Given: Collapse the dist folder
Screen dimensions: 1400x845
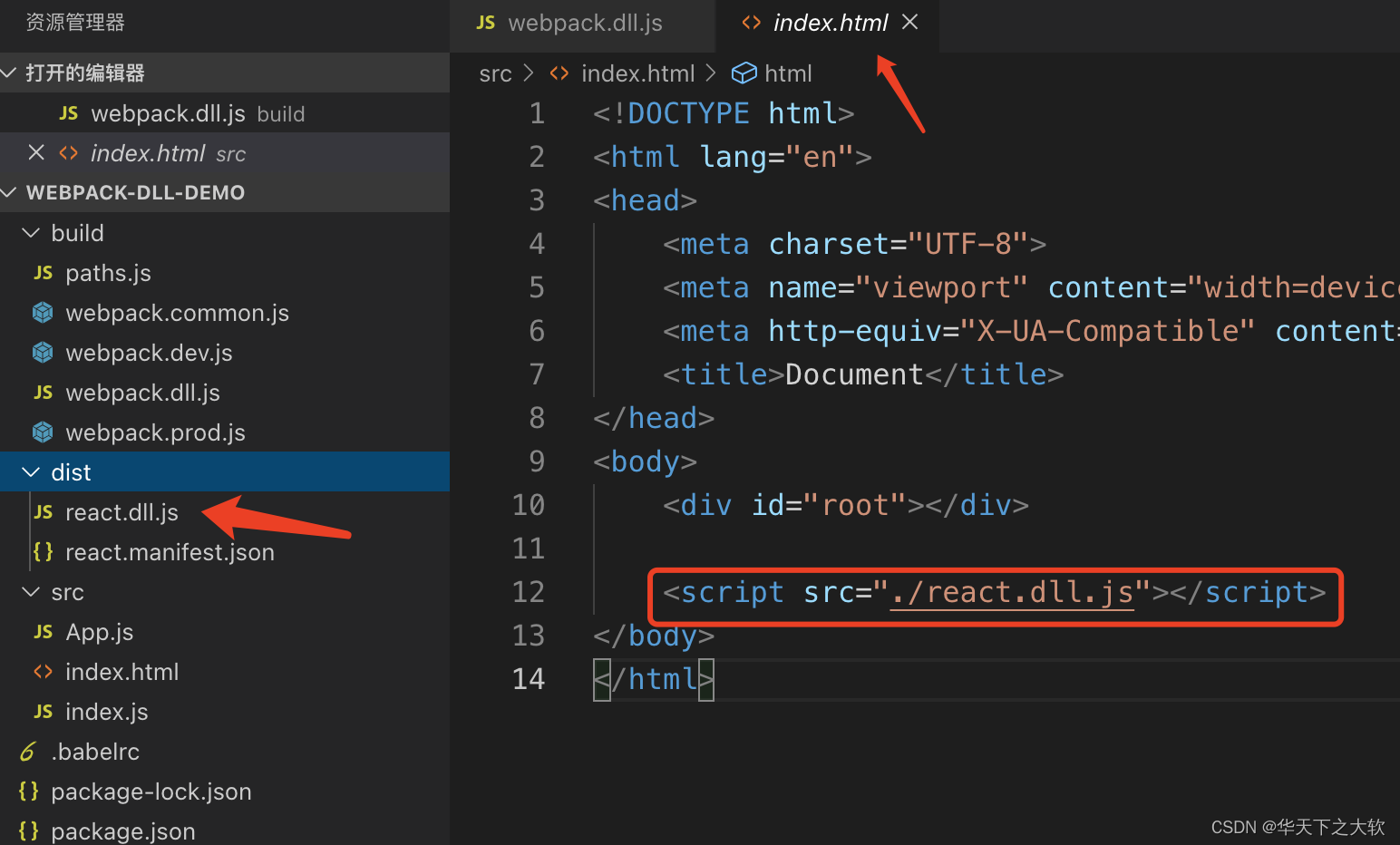Looking at the screenshot, I should pyautogui.click(x=31, y=472).
